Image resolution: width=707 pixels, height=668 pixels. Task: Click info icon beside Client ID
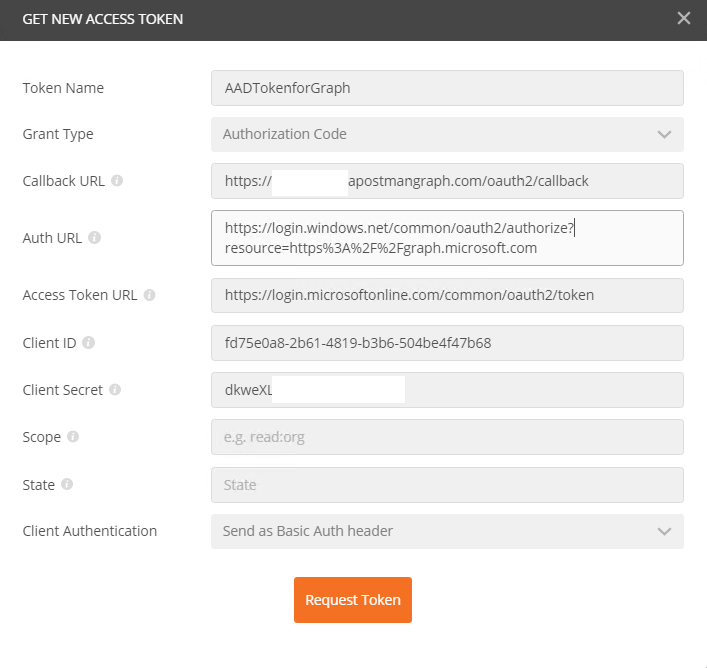(88, 342)
